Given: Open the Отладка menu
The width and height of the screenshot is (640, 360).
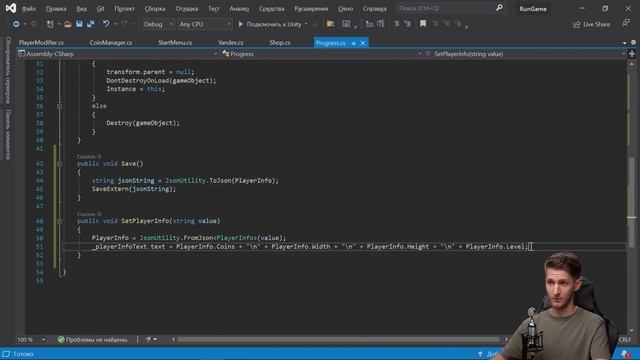Looking at the screenshot, I should coord(187,9).
